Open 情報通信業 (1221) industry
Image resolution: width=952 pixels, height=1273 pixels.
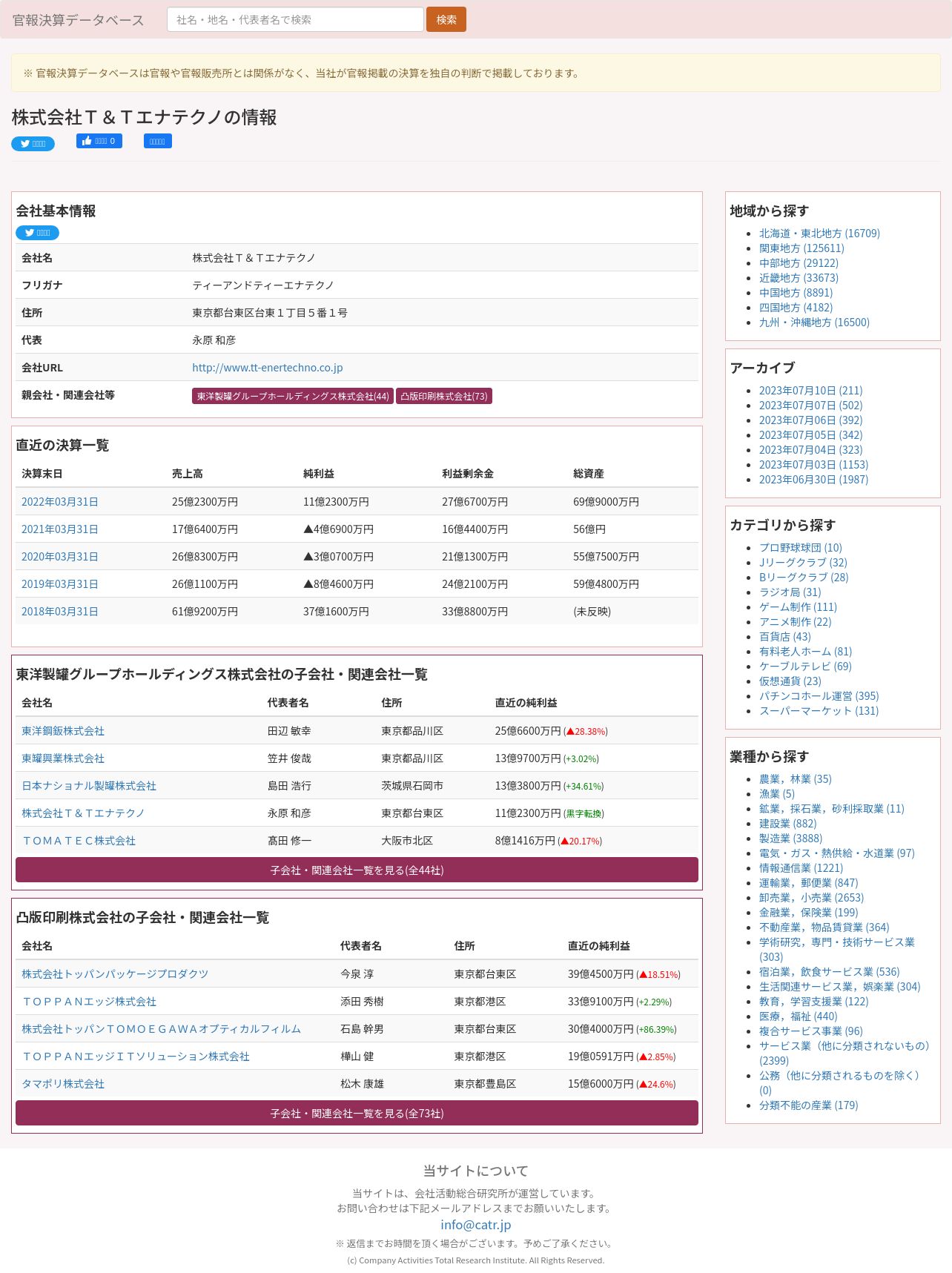801,868
